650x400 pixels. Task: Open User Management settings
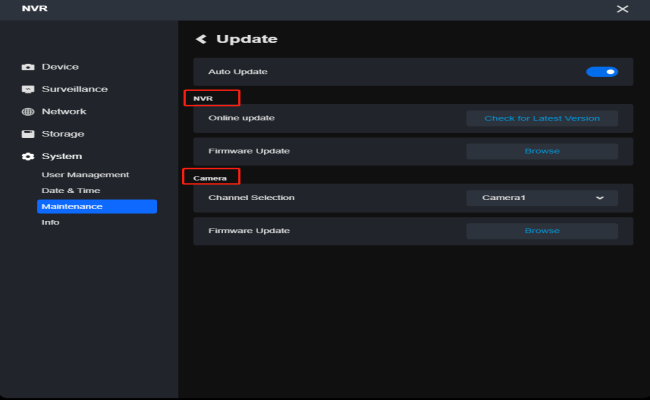click(85, 175)
